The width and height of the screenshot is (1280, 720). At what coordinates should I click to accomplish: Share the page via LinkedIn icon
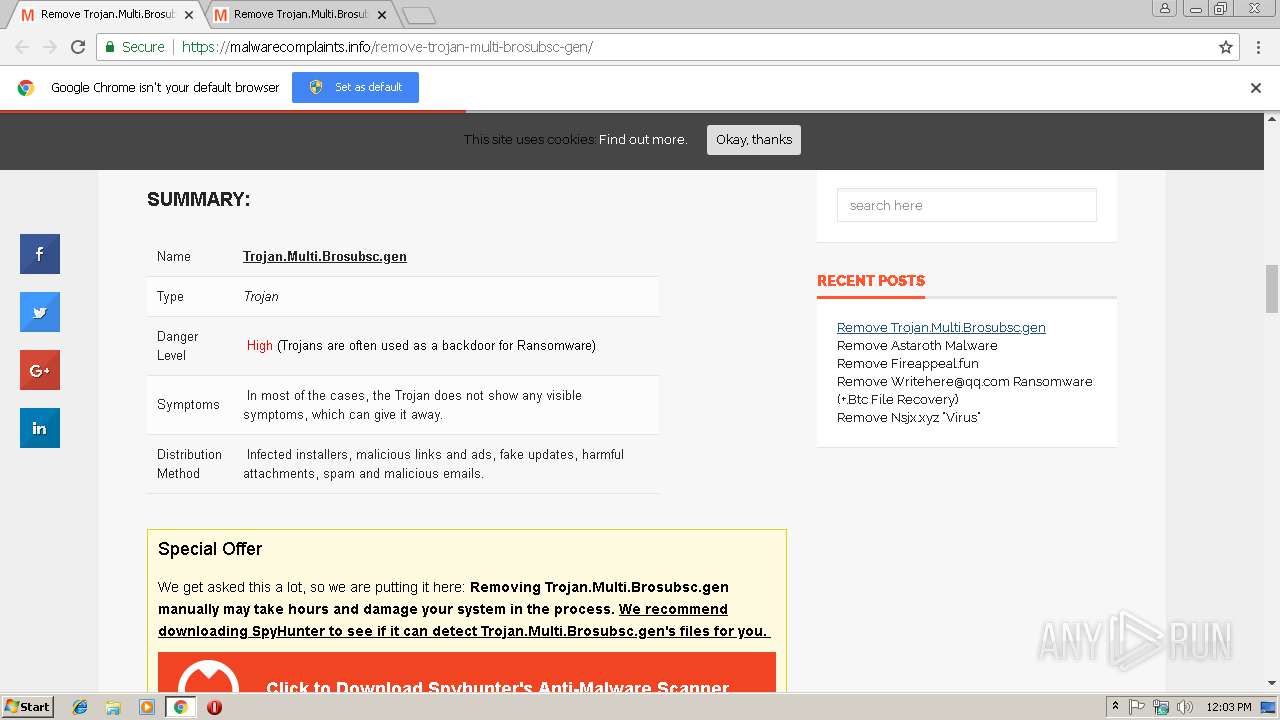[40, 428]
